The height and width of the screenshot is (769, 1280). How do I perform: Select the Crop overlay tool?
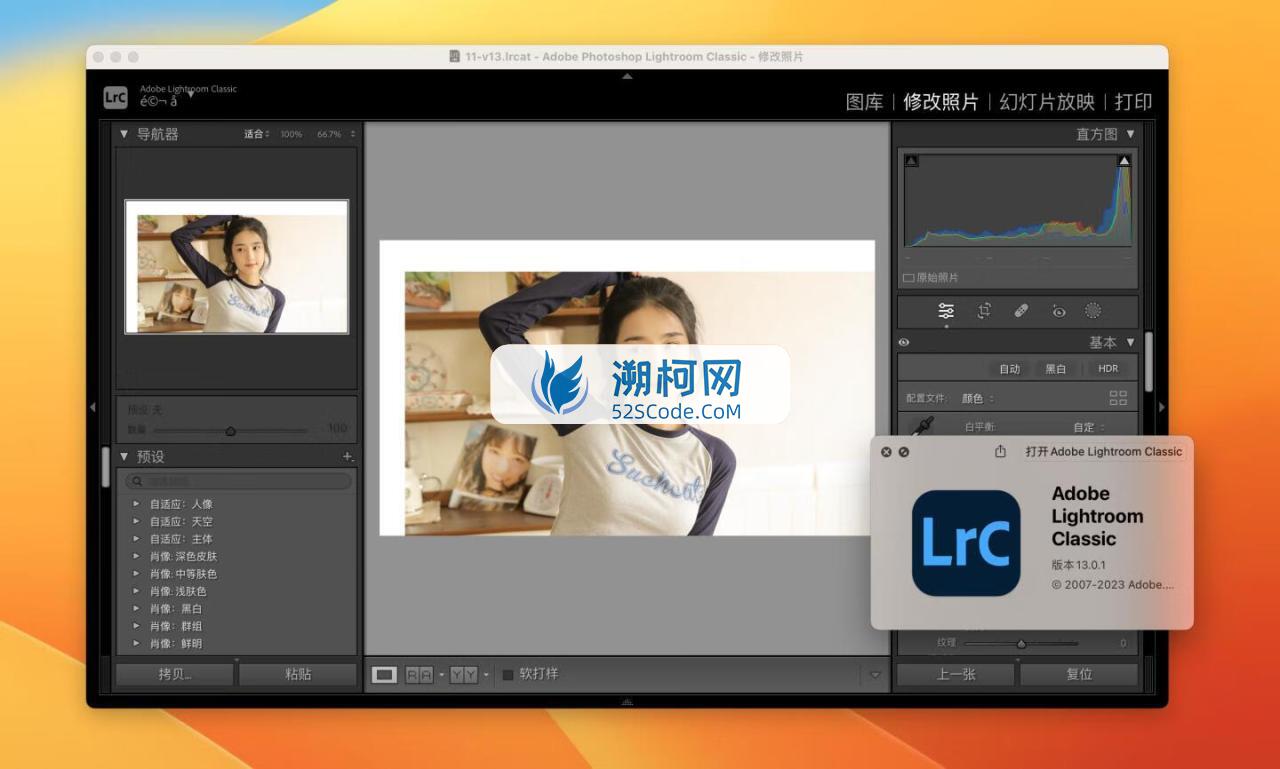984,311
